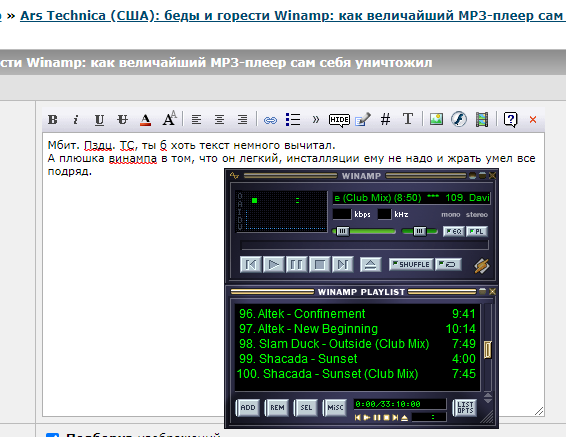566x437 pixels.
Task: Insert a hyperlink with chain icon
Action: click(270, 120)
